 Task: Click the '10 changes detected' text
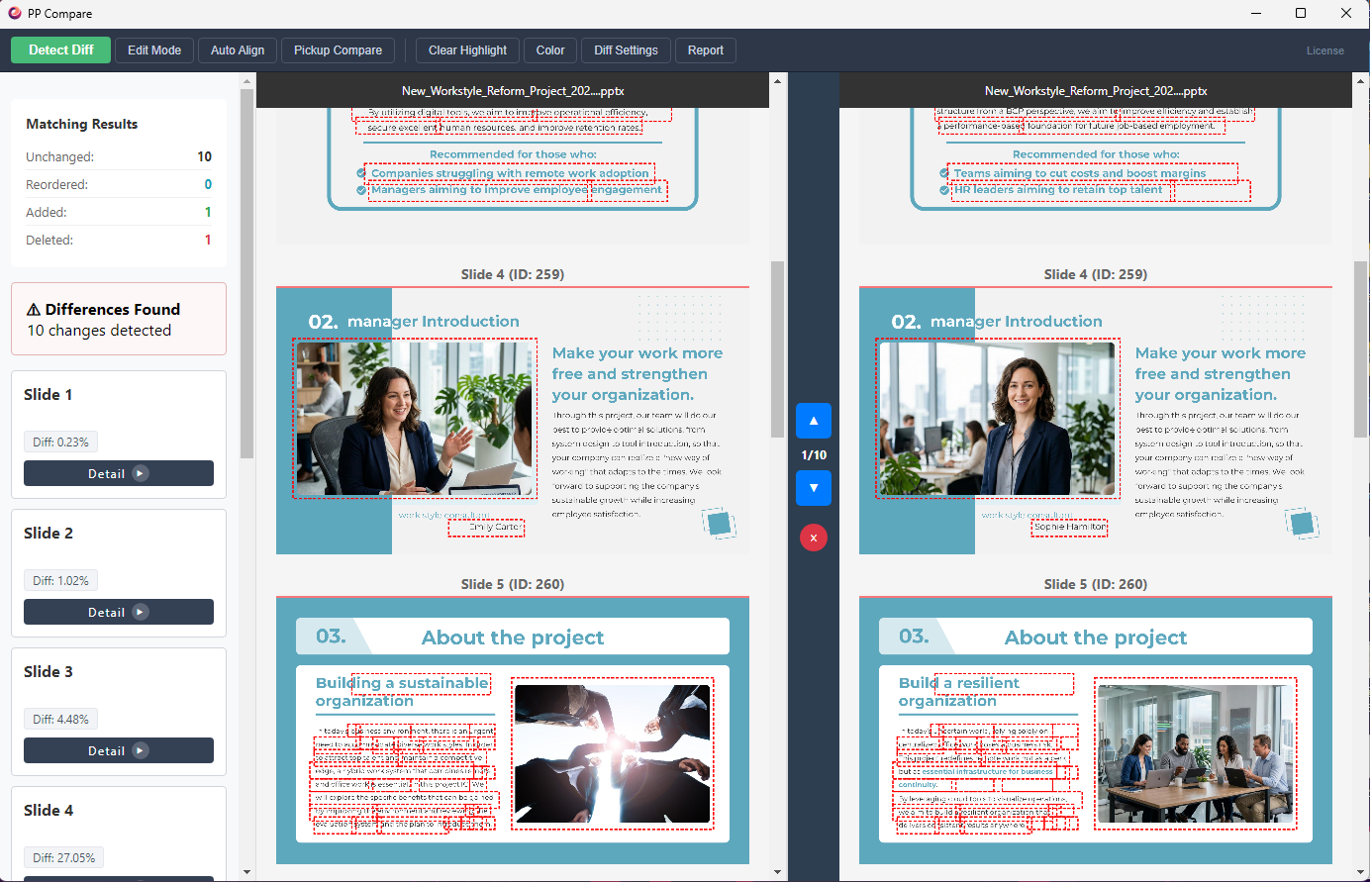99,331
